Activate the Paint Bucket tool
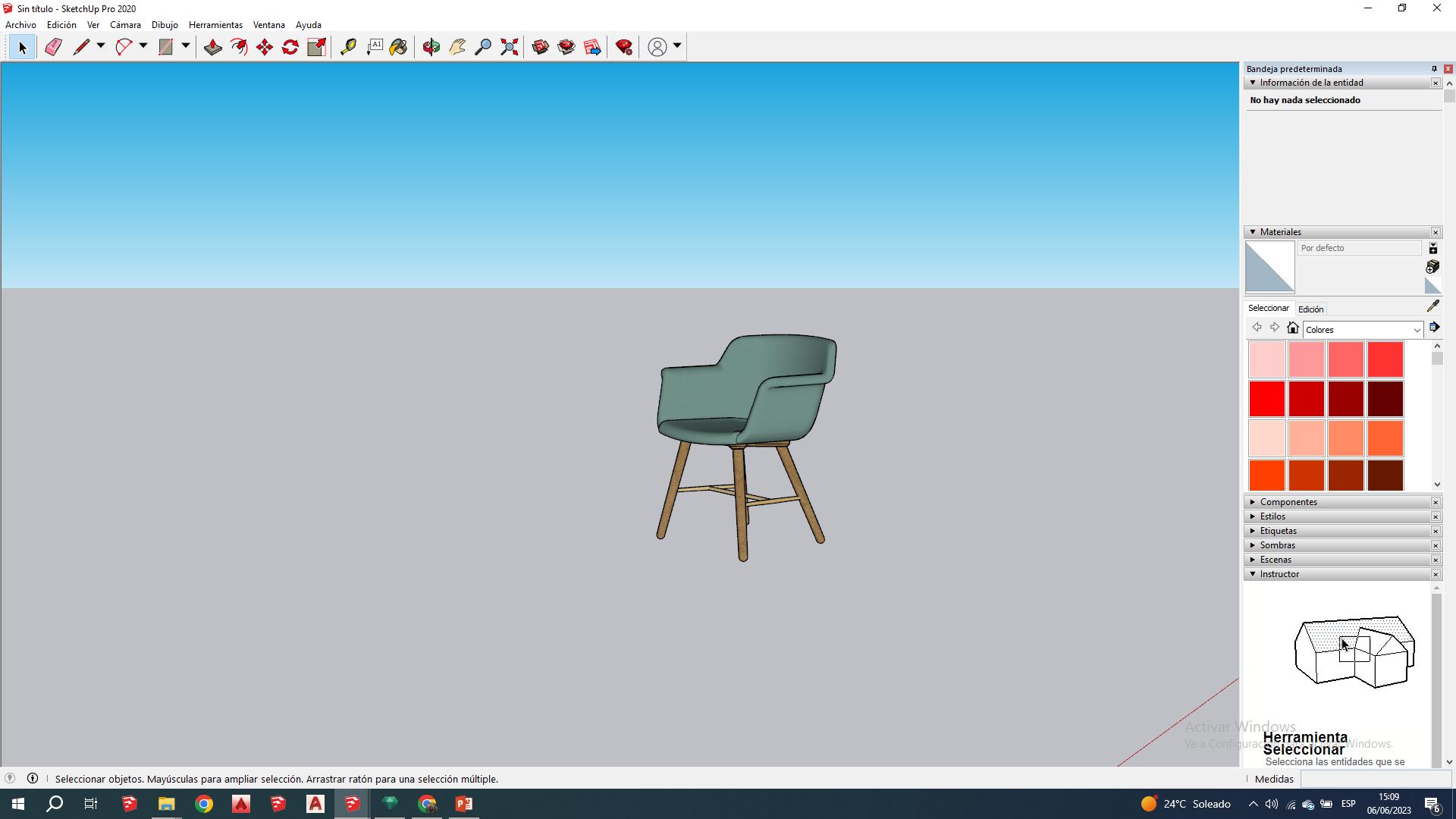Image resolution: width=1456 pixels, height=819 pixels. [399, 47]
